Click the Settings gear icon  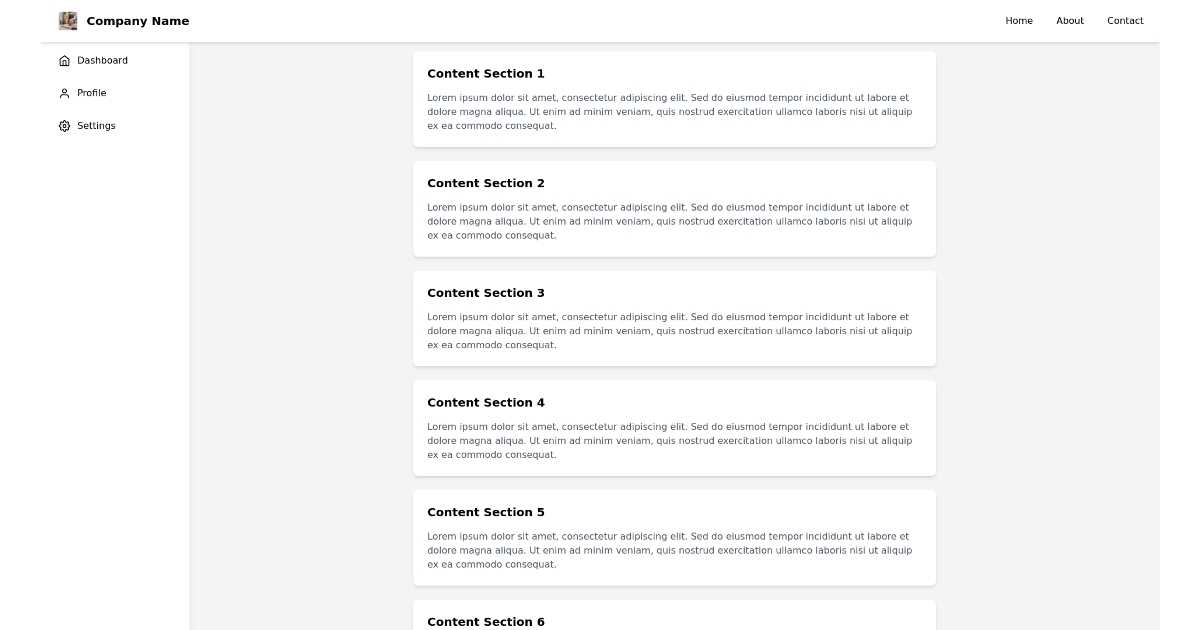click(x=64, y=125)
